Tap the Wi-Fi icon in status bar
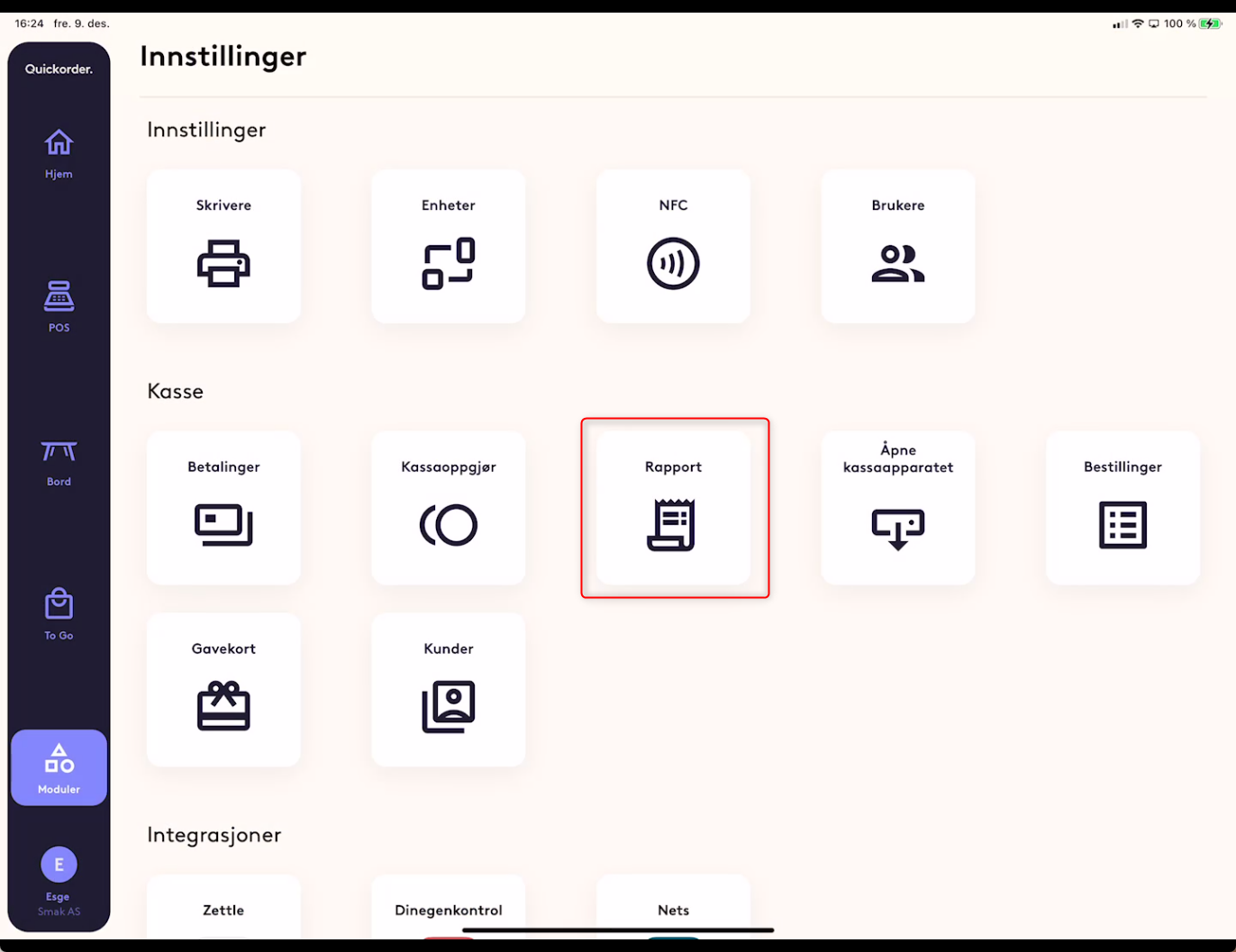The width and height of the screenshot is (1236, 952). 1138,23
